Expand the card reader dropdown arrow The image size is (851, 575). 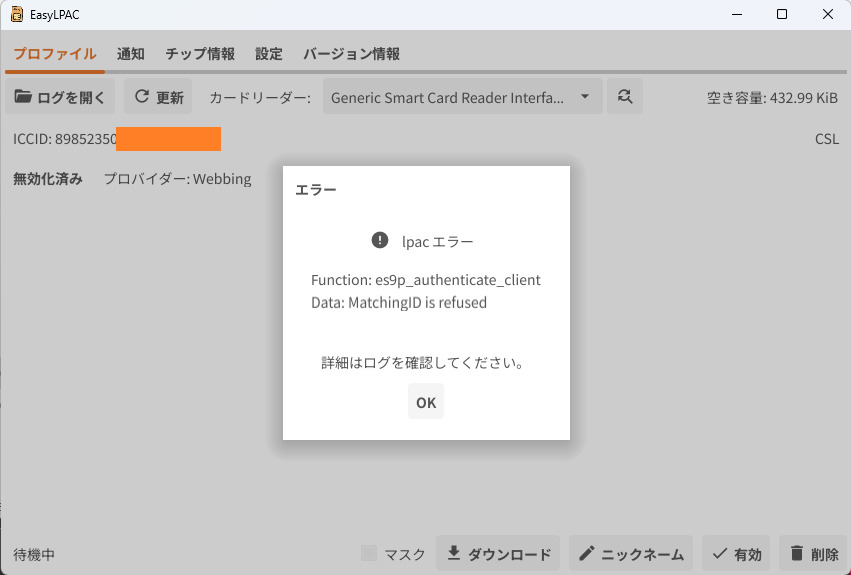click(585, 97)
